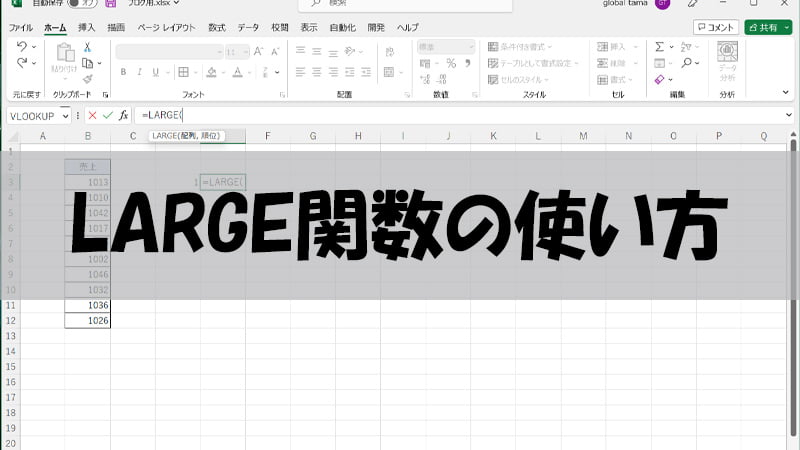Click the Cut scissors icon
This screenshot has width=800, height=450.
[88, 47]
